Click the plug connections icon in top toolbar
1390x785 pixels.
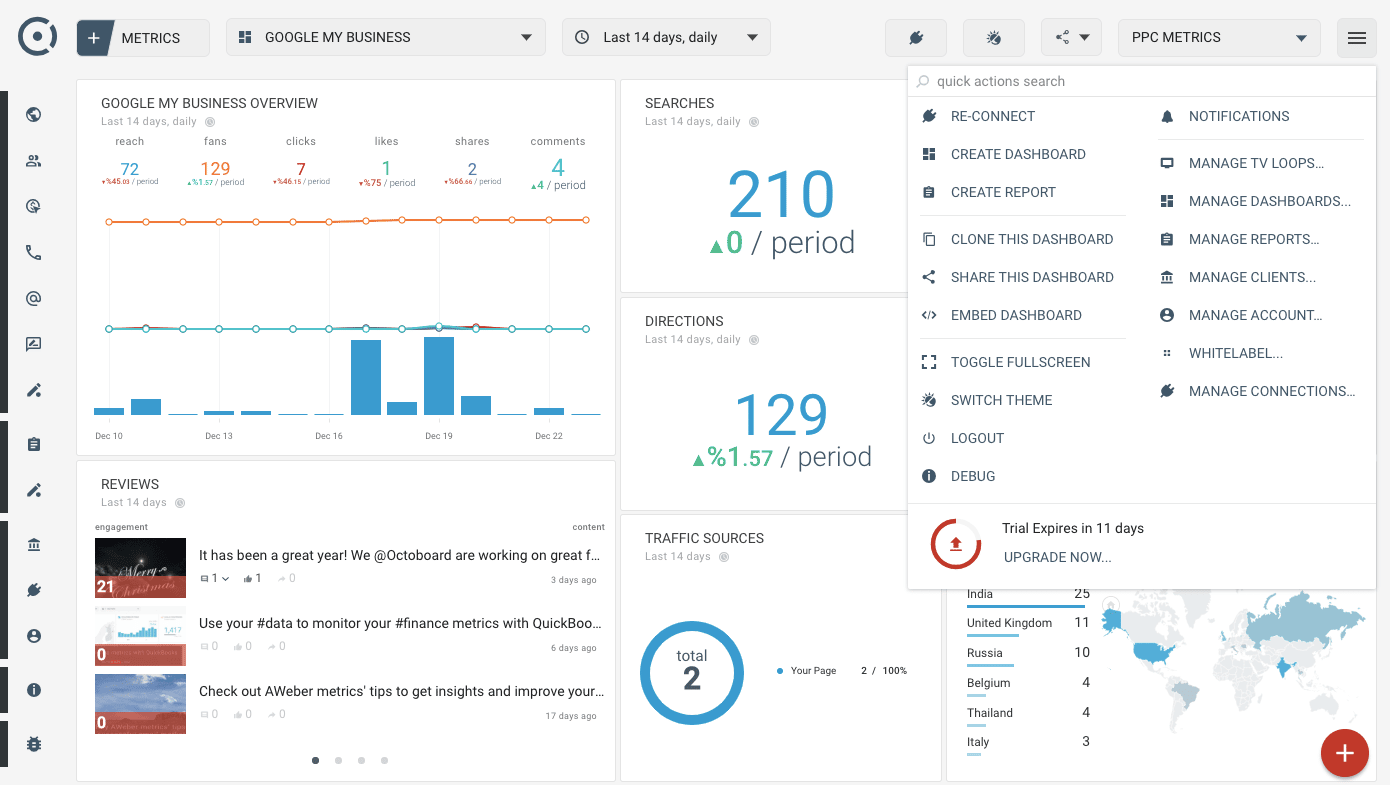pyautogui.click(x=914, y=37)
